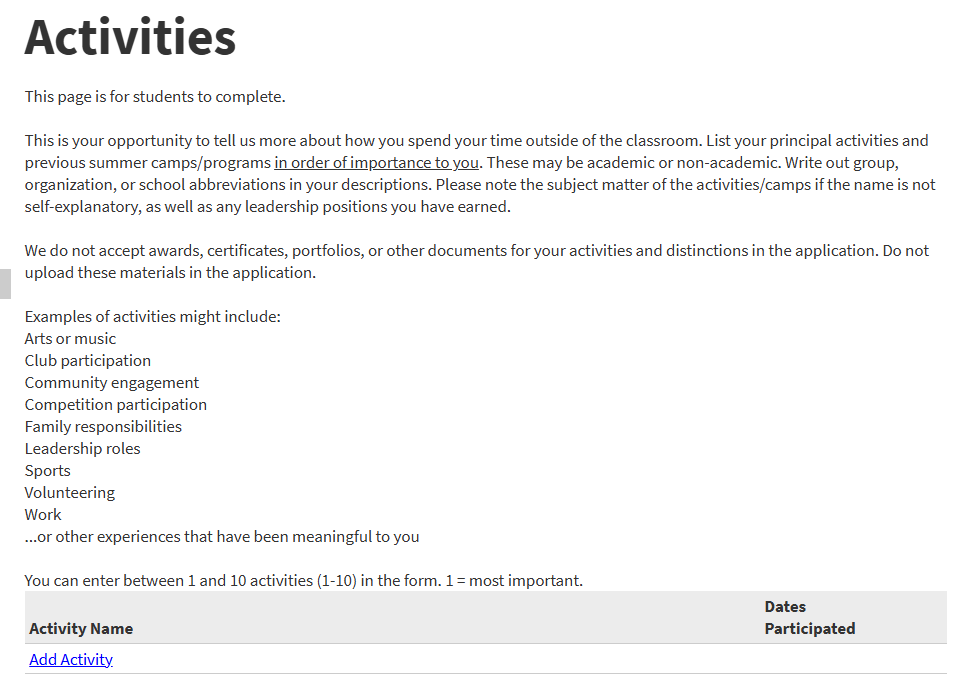Click the 'Sports' example entry
The width and height of the screenshot is (969, 680).
click(48, 471)
